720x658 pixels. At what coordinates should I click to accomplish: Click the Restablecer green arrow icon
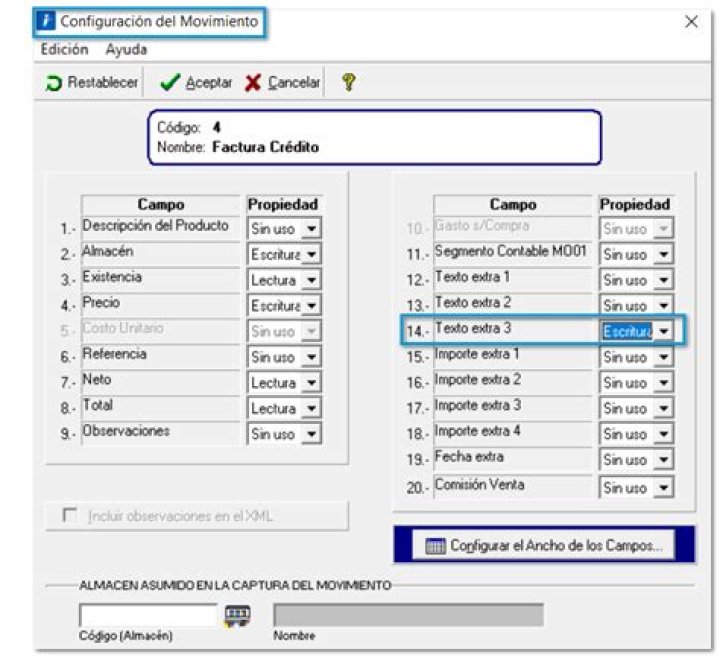click(x=55, y=83)
